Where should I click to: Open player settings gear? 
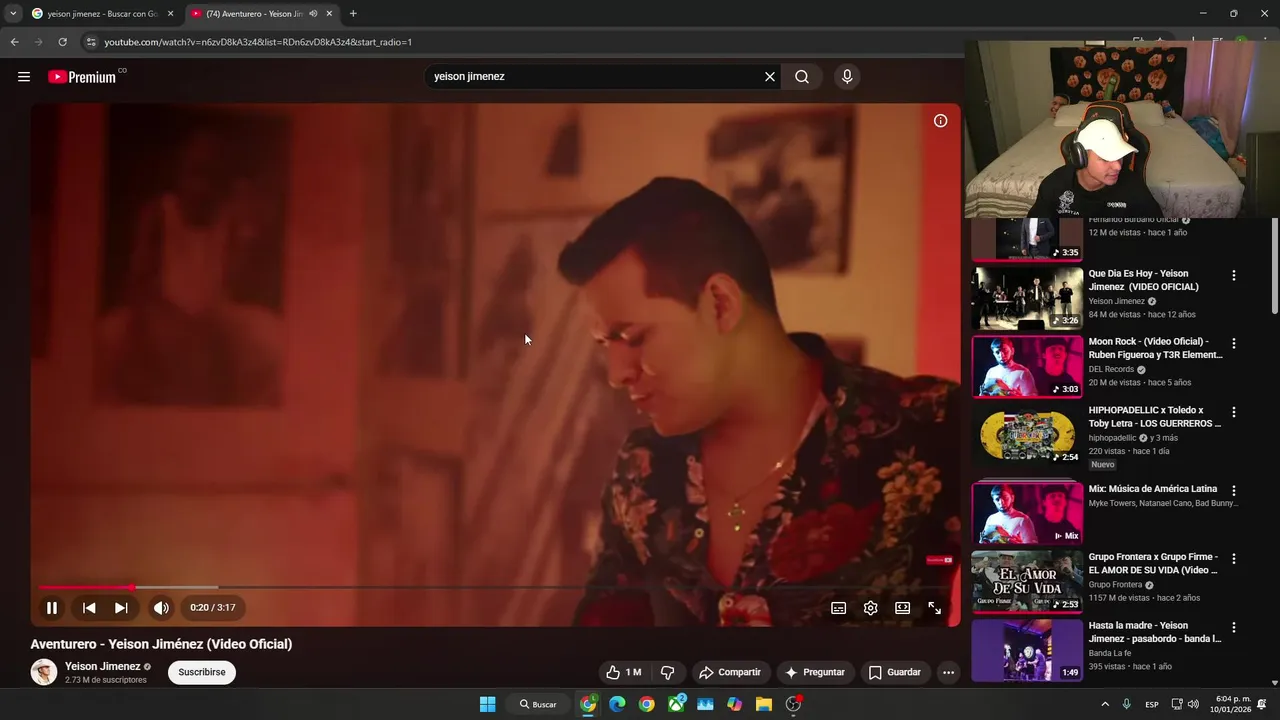point(871,608)
